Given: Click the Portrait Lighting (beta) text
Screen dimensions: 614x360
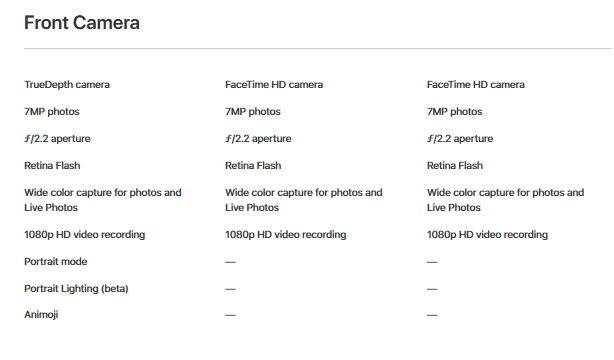Looking at the screenshot, I should [76, 289].
